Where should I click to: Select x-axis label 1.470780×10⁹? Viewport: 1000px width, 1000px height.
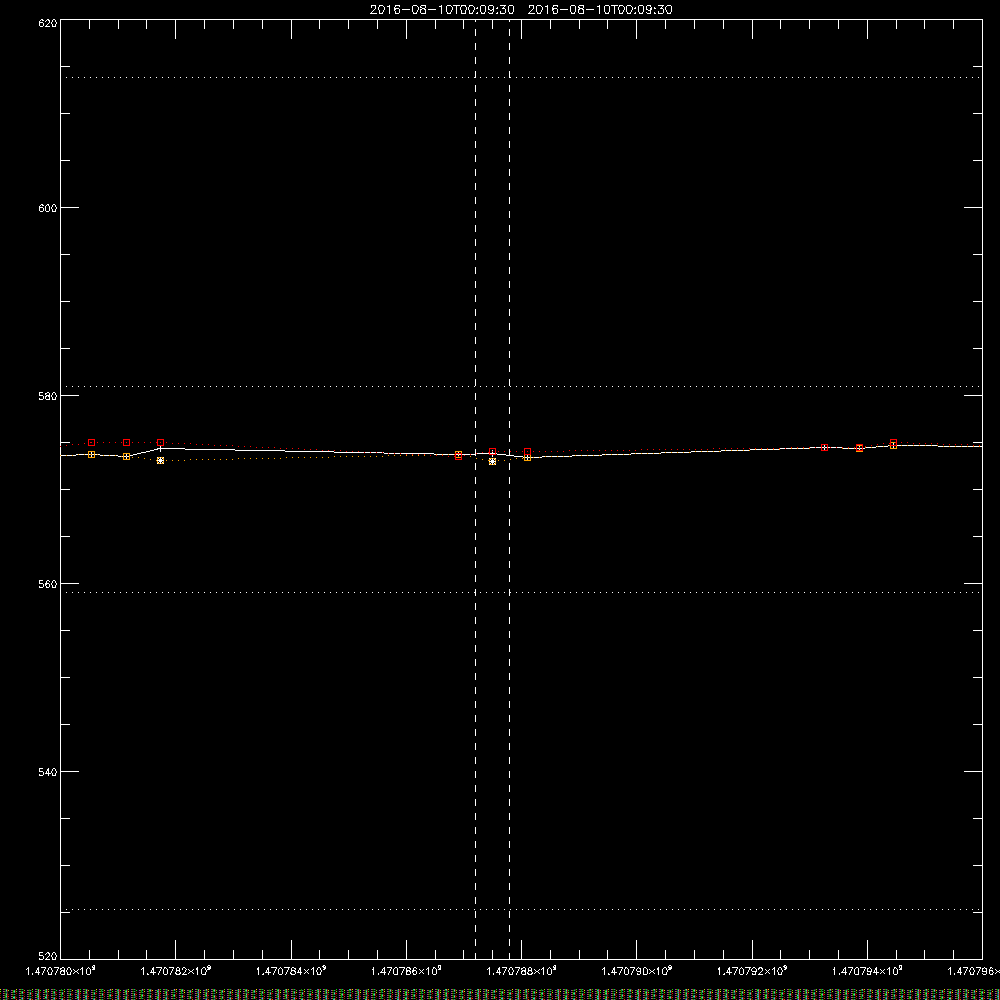(x=61, y=971)
